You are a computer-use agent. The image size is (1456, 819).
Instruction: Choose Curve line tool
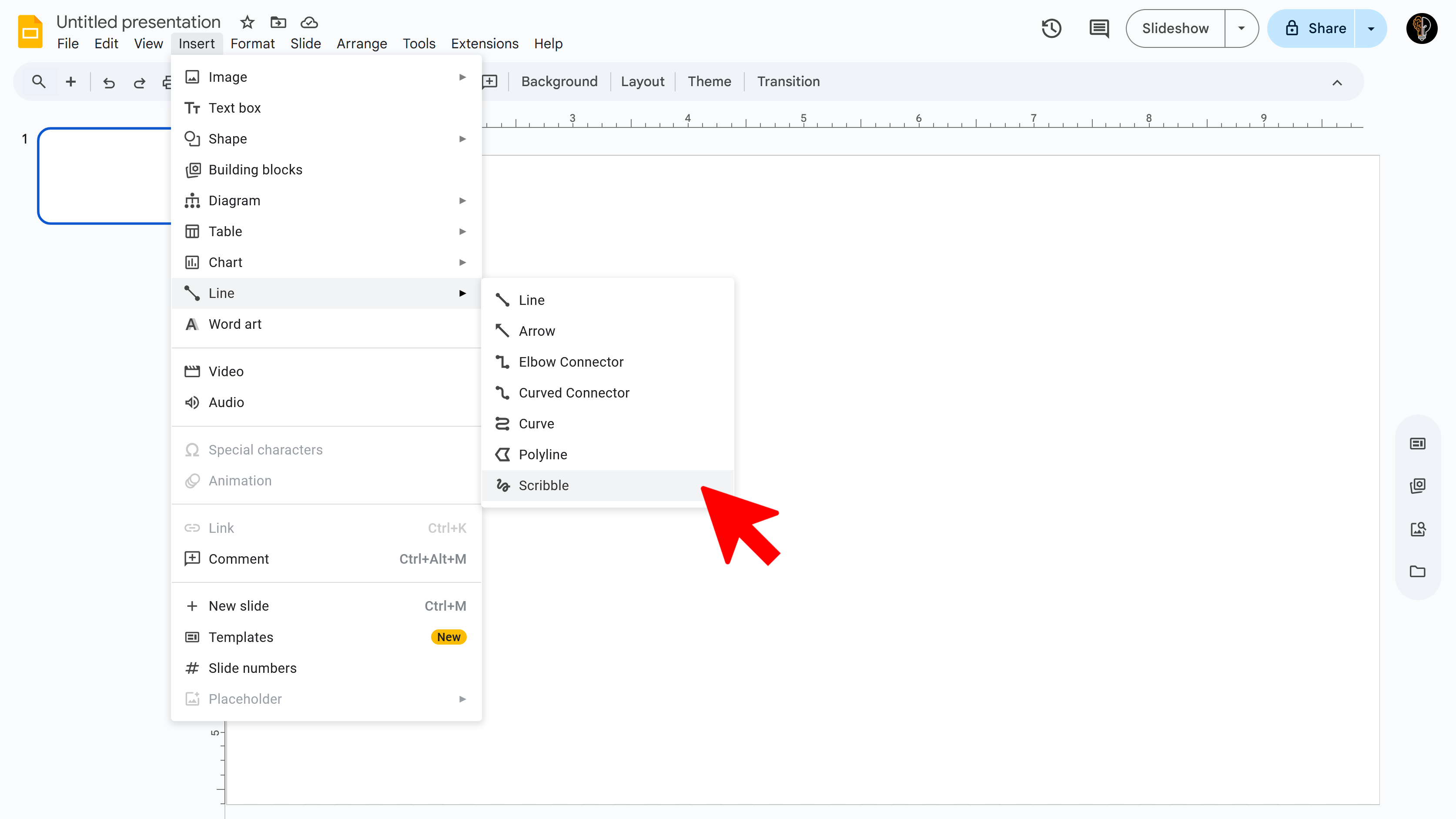tap(608, 423)
